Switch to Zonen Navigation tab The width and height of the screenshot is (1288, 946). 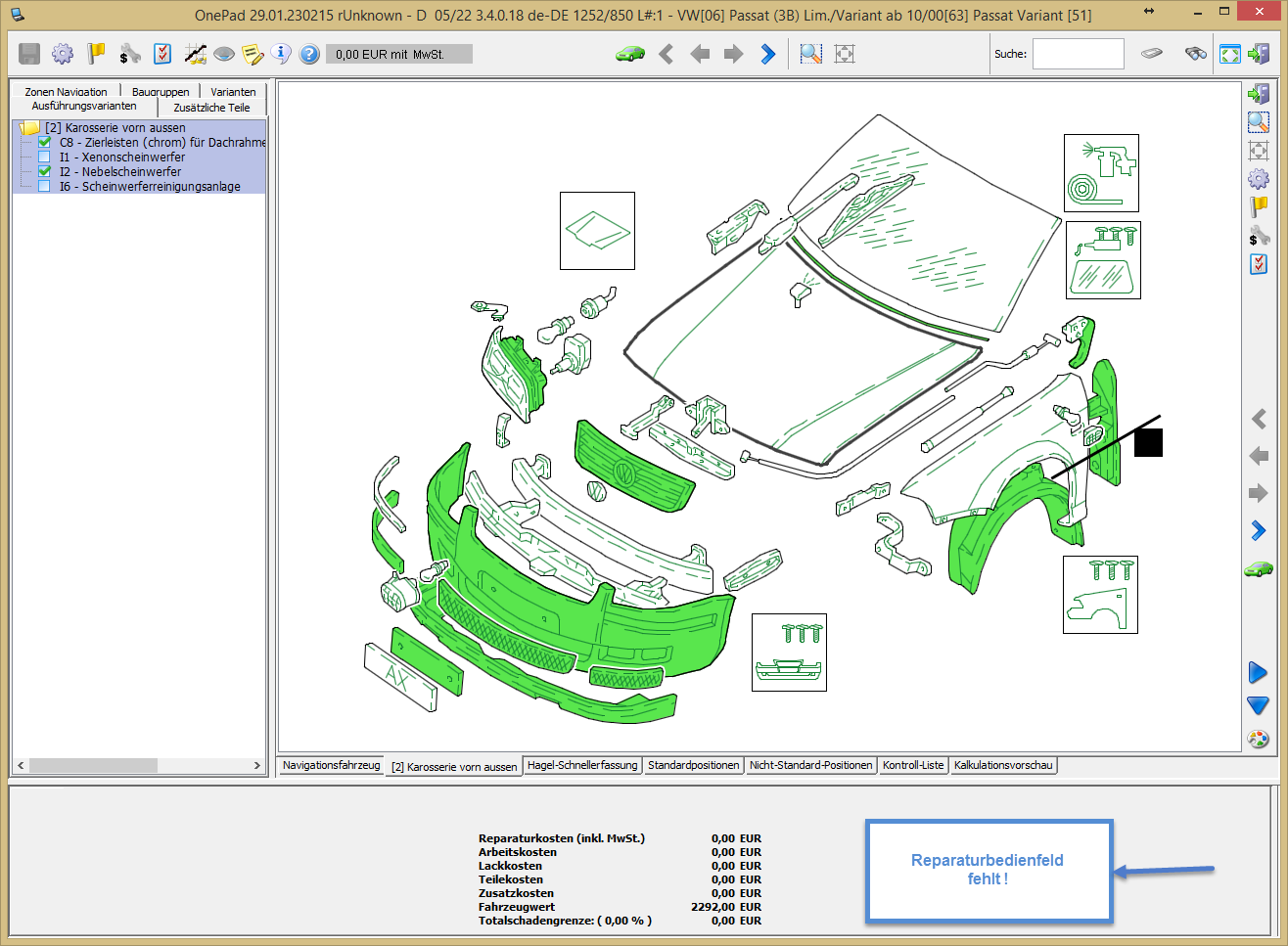(66, 91)
